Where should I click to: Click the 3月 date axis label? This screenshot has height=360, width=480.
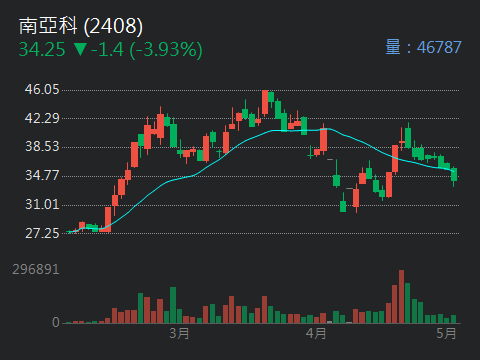coord(179,333)
